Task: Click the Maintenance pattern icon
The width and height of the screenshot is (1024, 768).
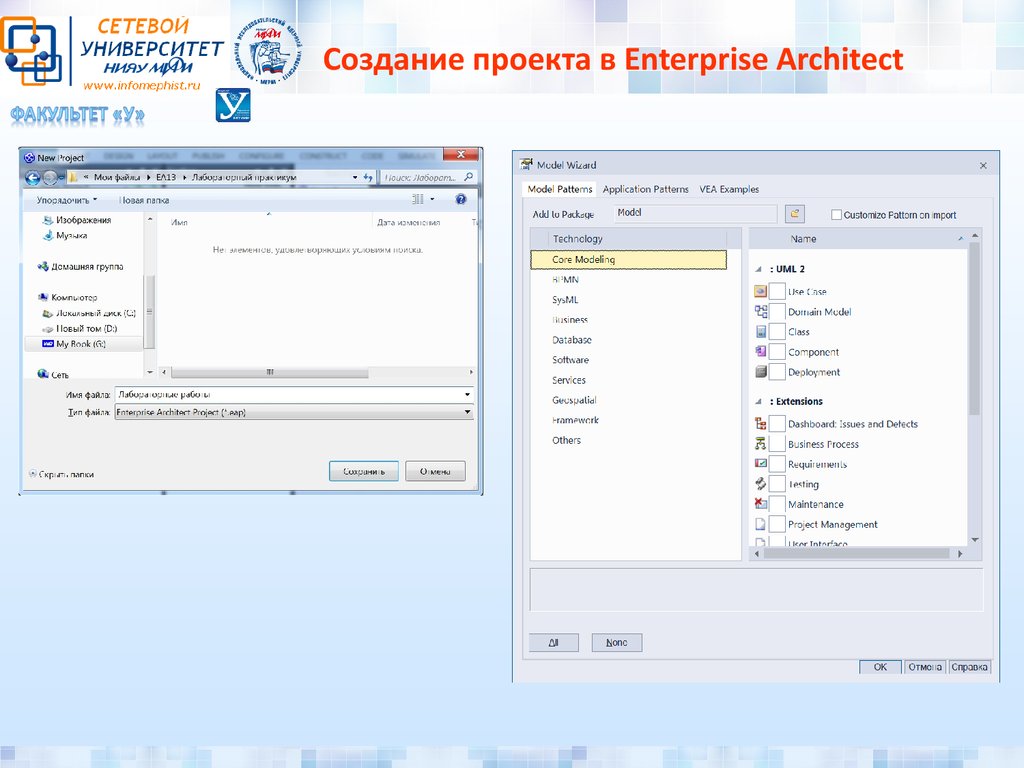Action: coord(761,504)
